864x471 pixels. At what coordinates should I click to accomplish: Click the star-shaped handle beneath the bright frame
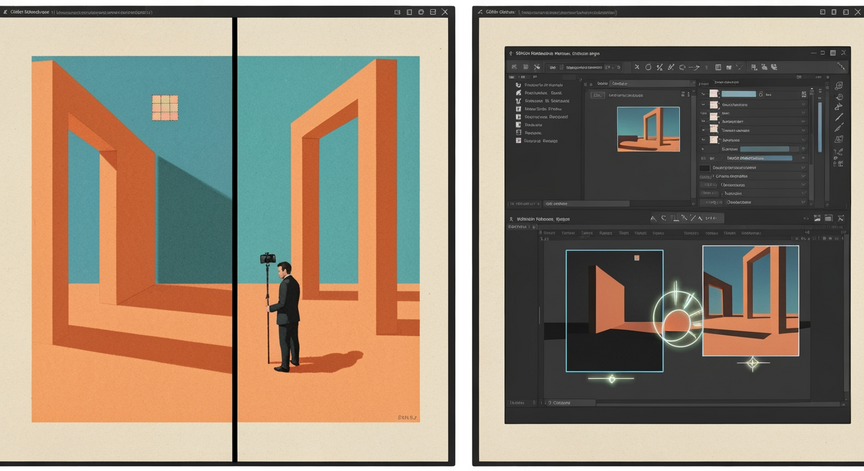pos(753,363)
